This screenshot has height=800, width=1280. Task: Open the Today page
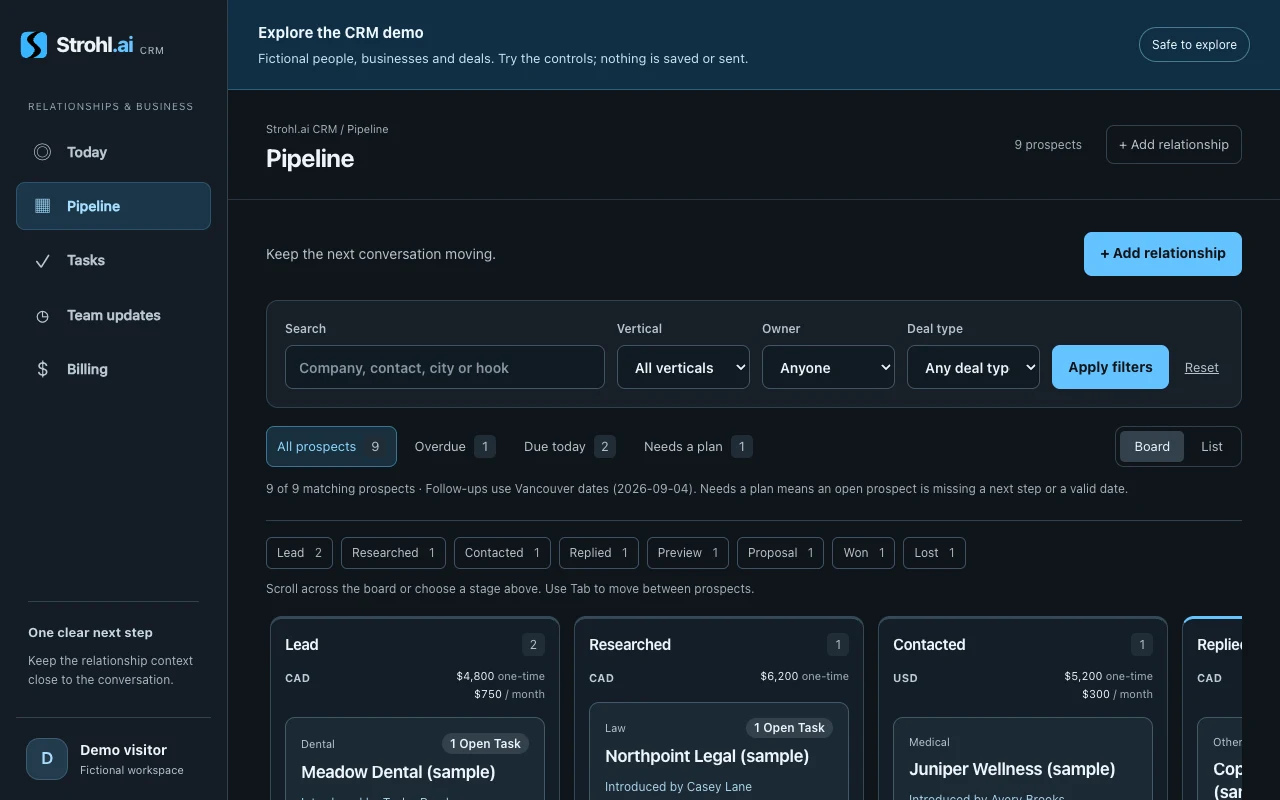113,152
